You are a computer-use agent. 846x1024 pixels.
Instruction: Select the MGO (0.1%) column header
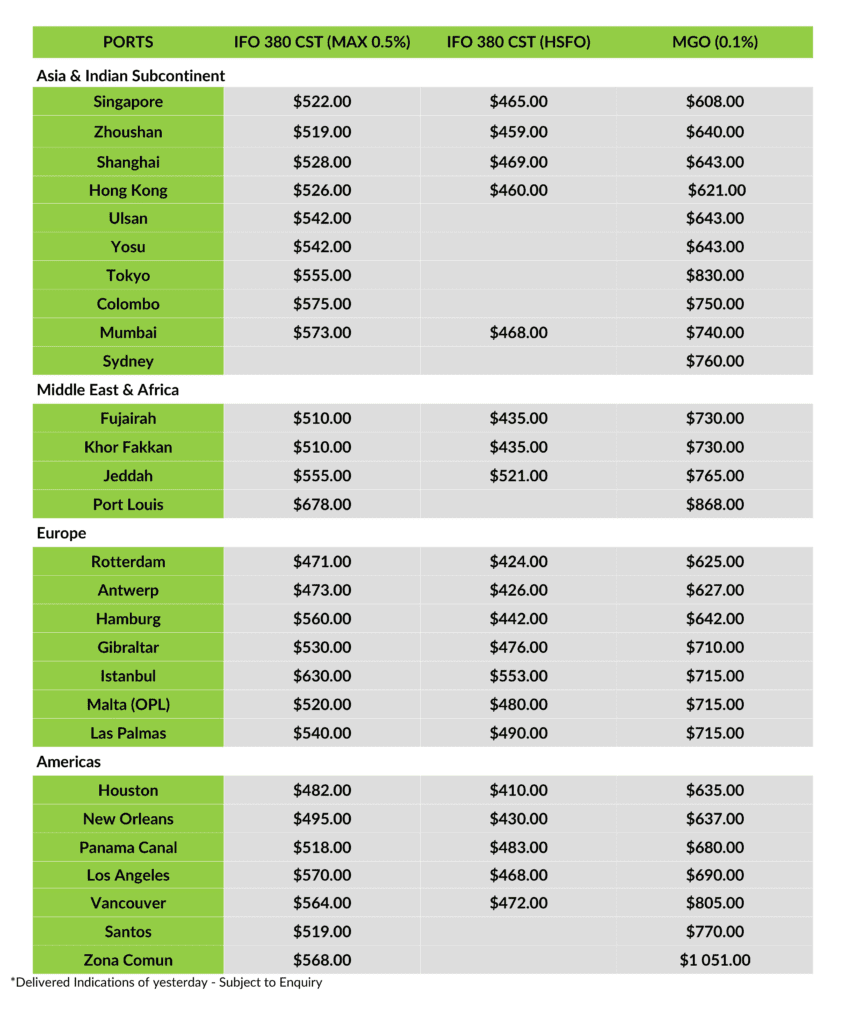tap(715, 42)
